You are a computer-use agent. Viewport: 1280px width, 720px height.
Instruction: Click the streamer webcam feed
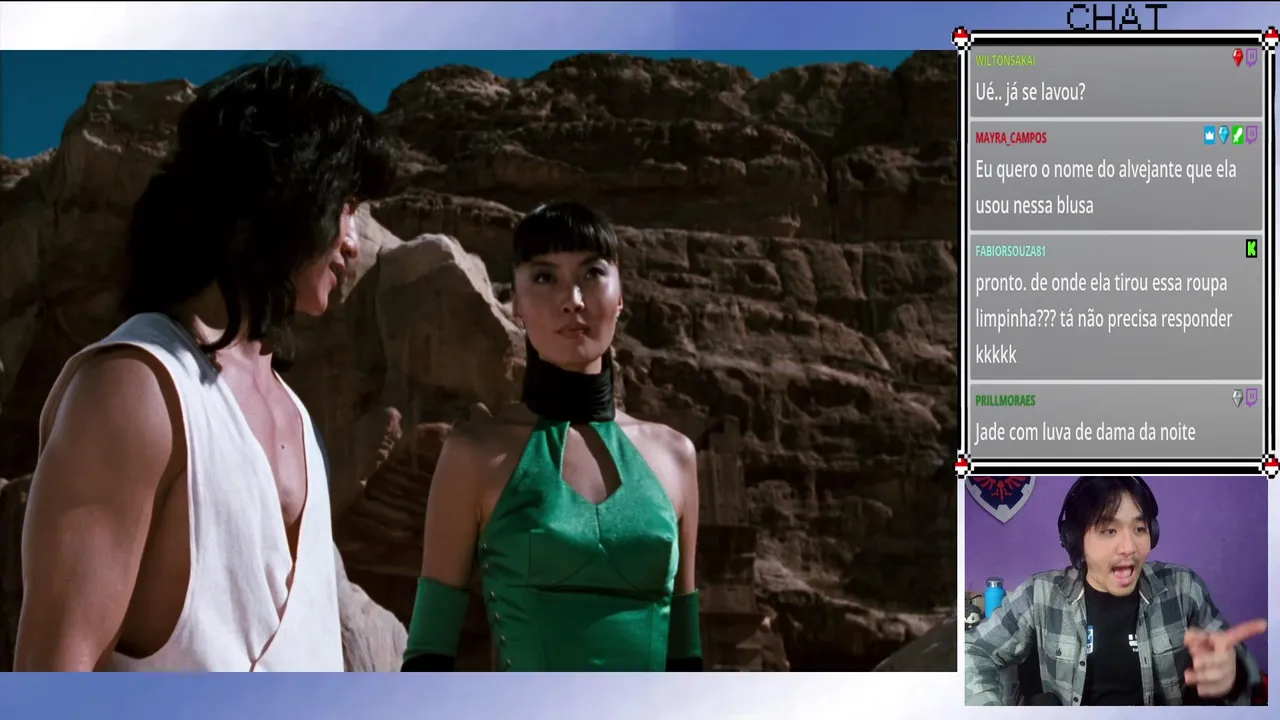tap(1116, 591)
